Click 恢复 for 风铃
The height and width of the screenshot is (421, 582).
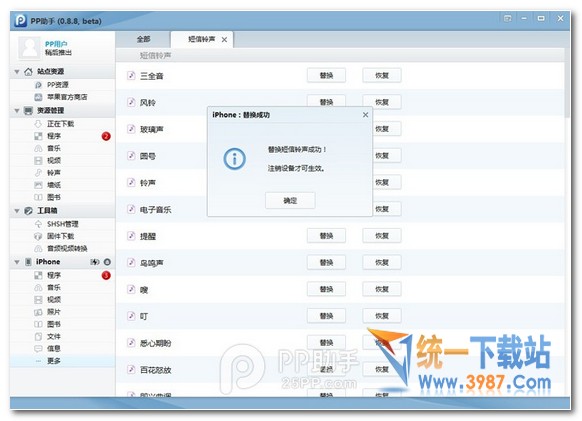click(x=382, y=102)
